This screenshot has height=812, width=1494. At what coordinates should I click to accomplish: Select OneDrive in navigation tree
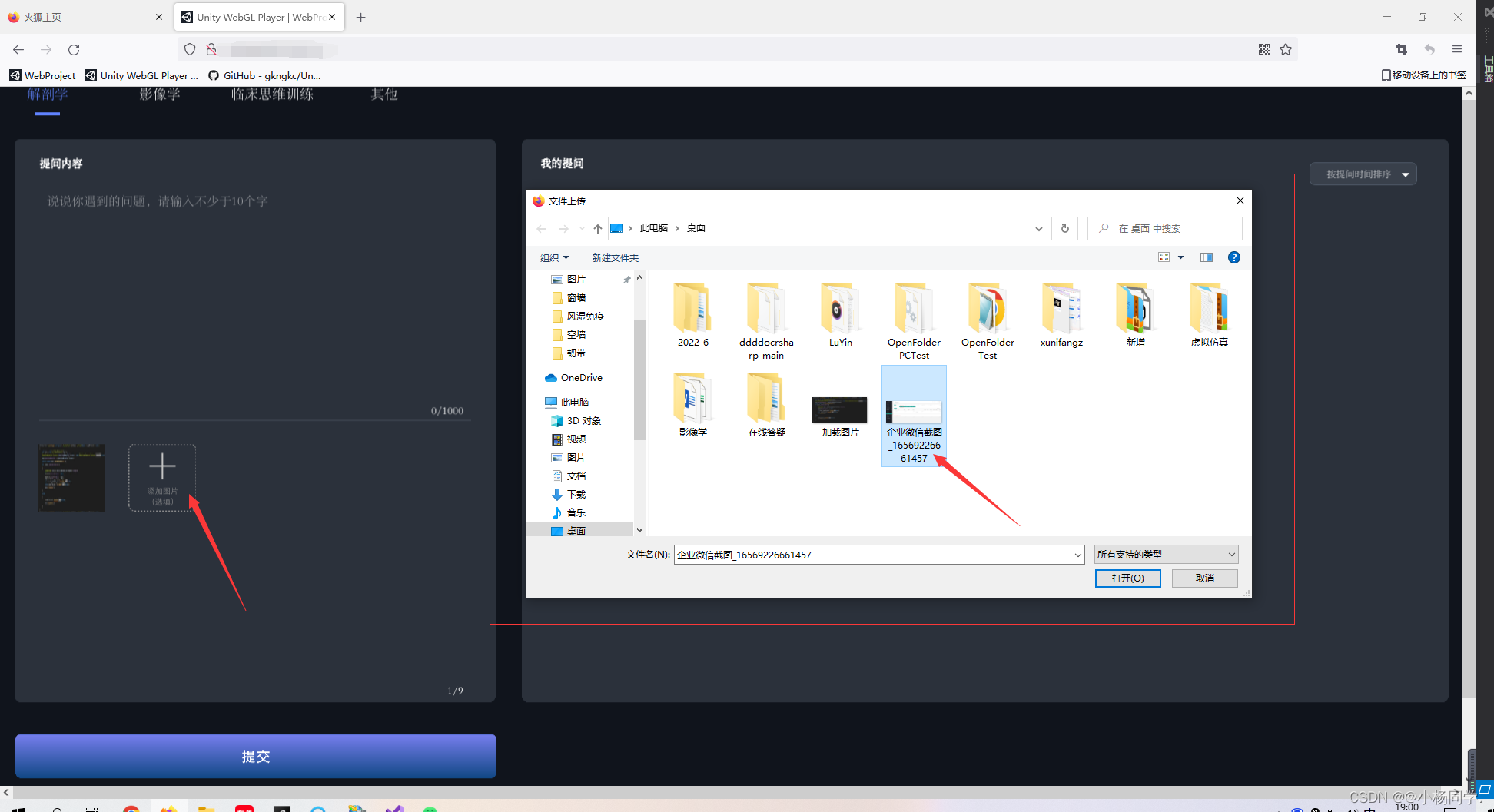click(x=581, y=377)
